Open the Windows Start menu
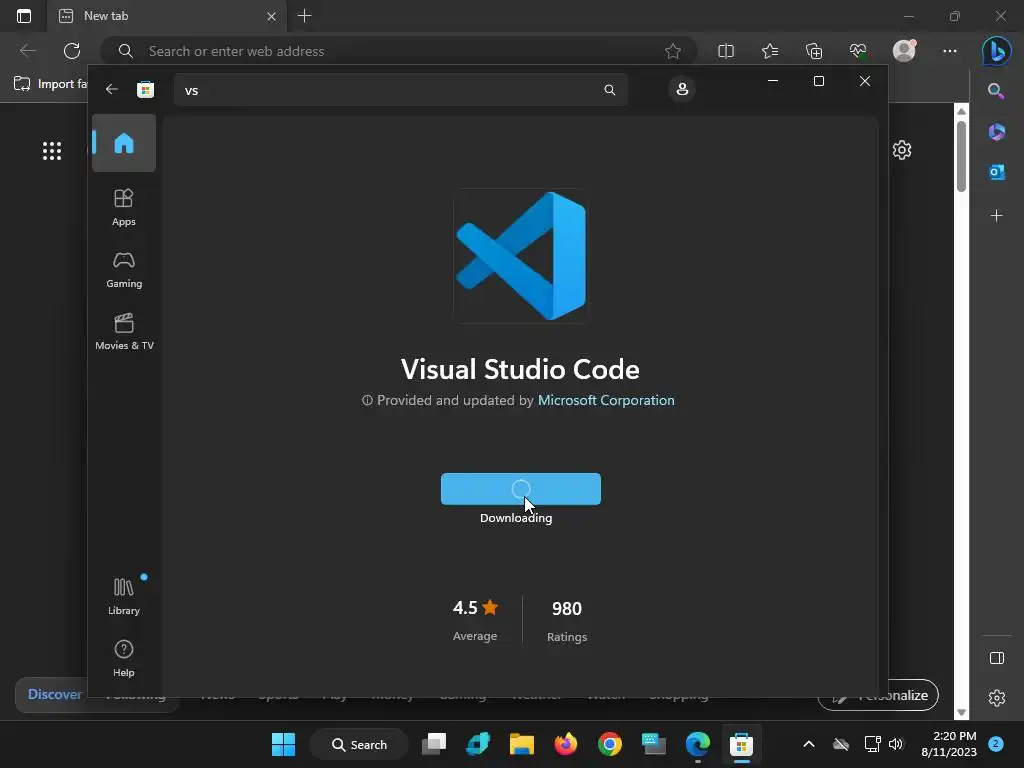Image resolution: width=1024 pixels, height=768 pixels. pos(283,744)
